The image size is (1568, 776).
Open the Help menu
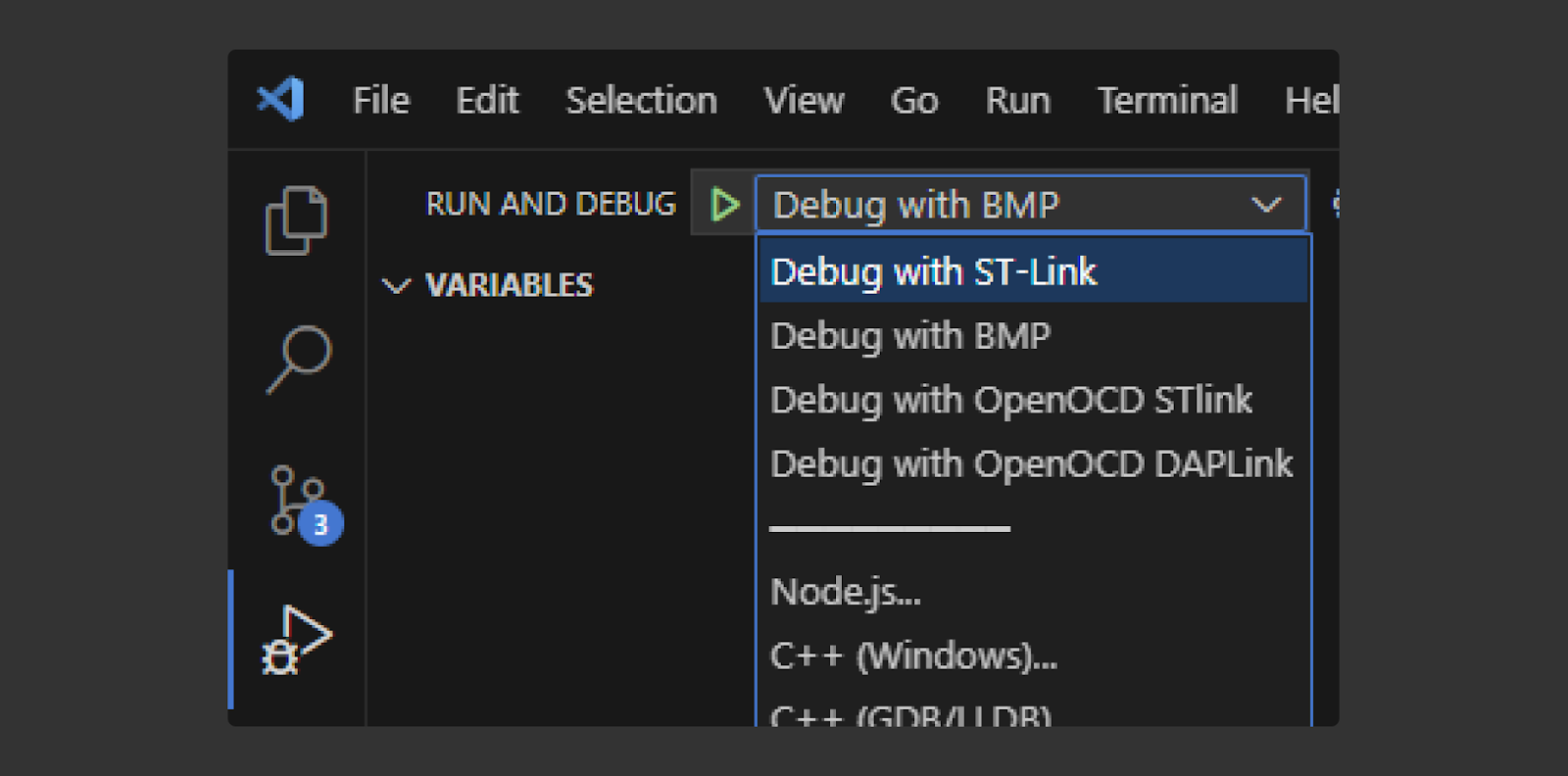pyautogui.click(x=1311, y=100)
